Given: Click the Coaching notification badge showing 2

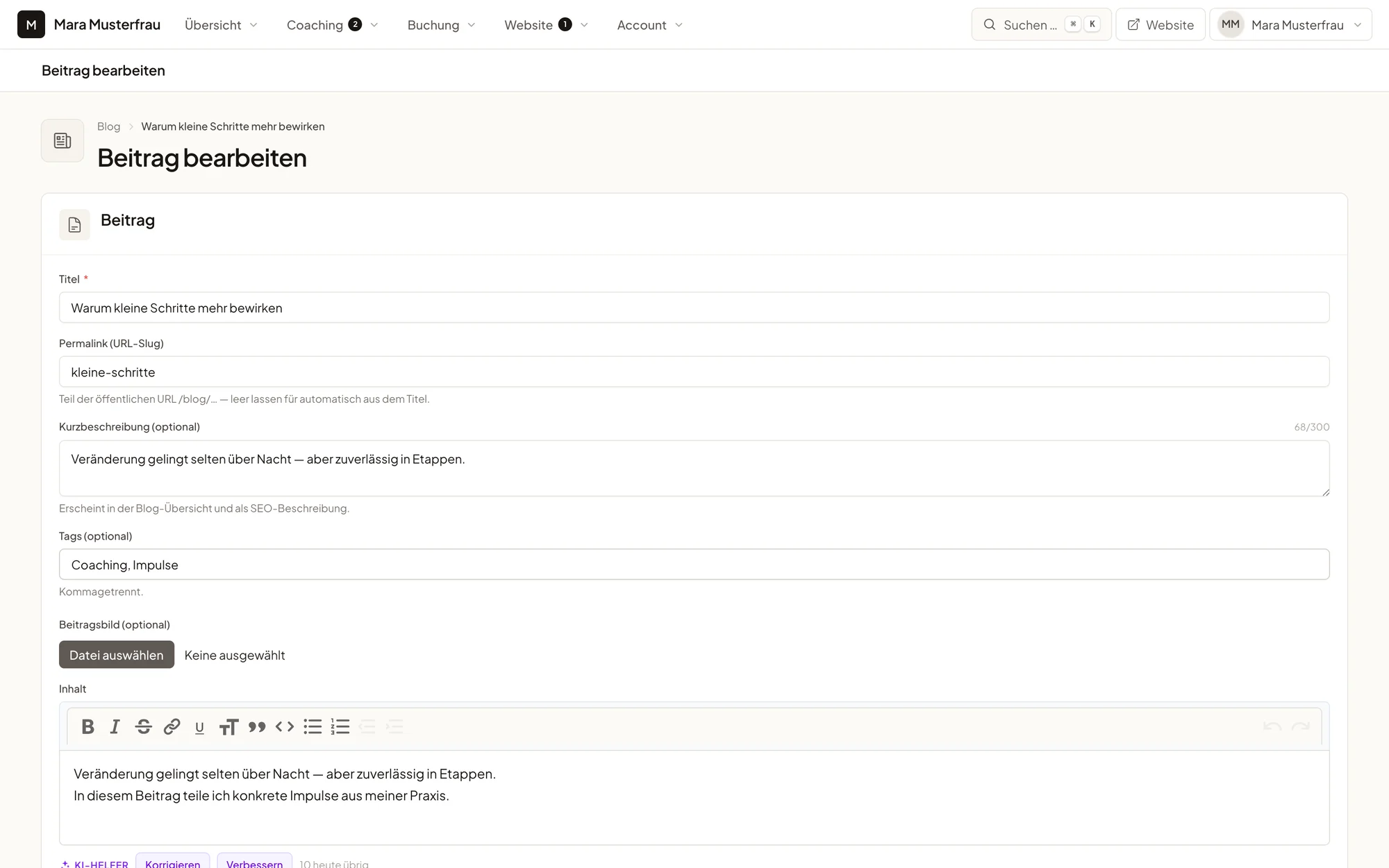Looking at the screenshot, I should click(355, 24).
